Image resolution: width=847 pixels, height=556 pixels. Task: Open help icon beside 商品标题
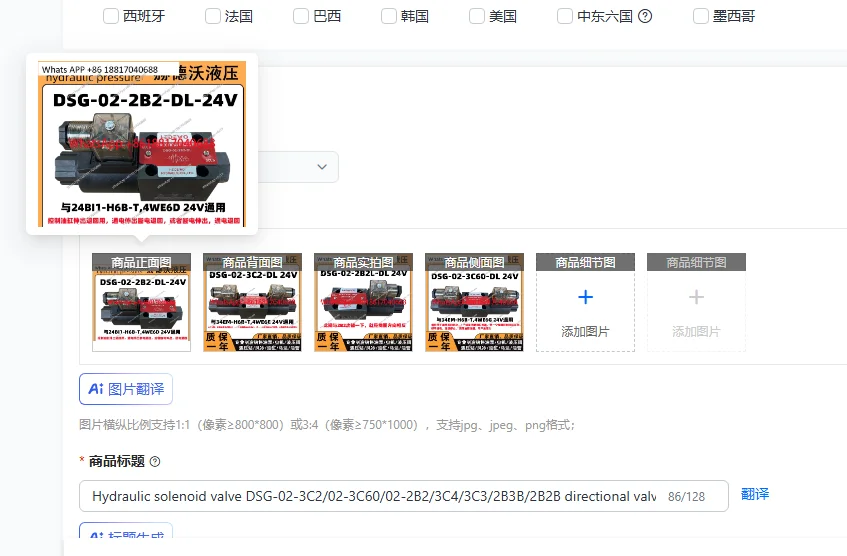point(155,461)
